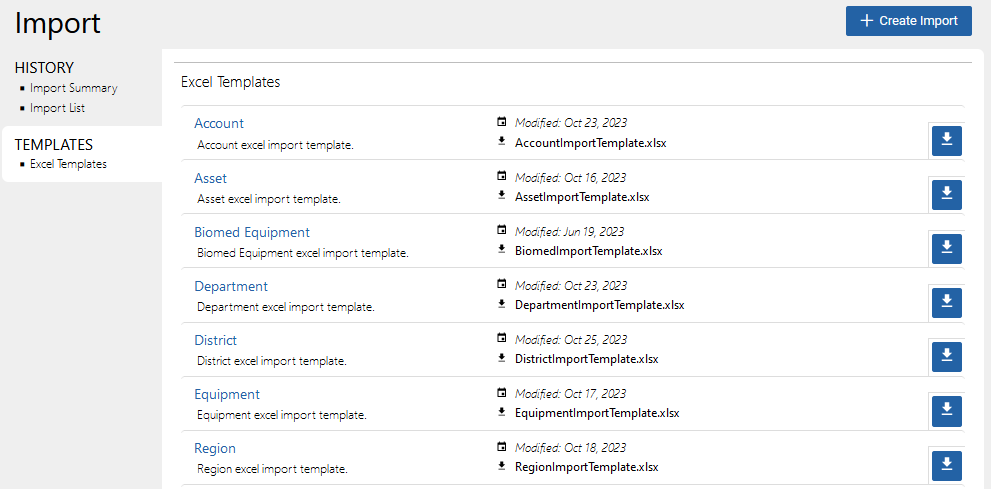The height and width of the screenshot is (489, 991).
Task: Click the BiomedImportTemplate.xlsx file name
Action: click(x=588, y=251)
